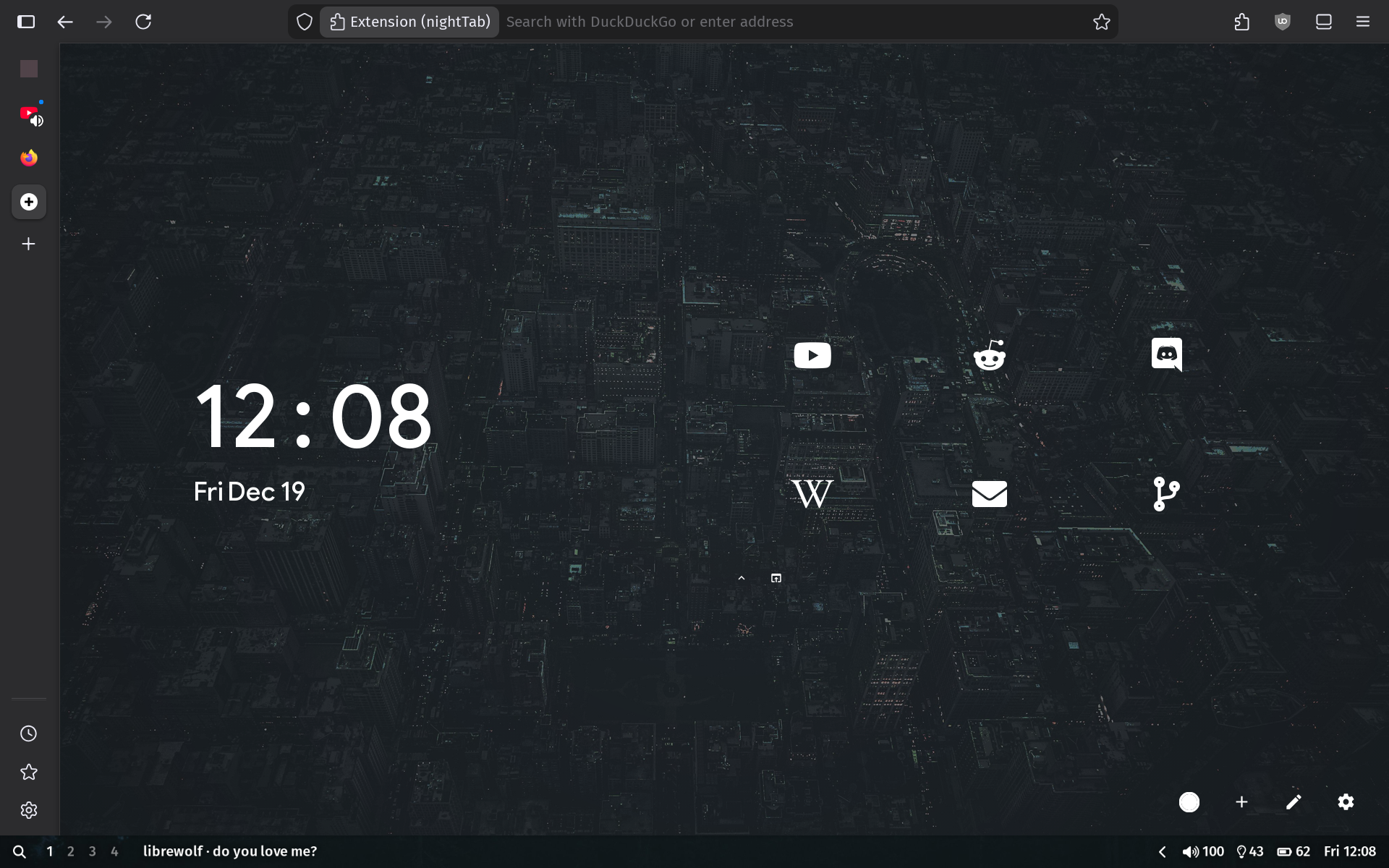The image size is (1389, 868).
Task: Open the Wikipedia bookmark tile
Action: tap(812, 494)
